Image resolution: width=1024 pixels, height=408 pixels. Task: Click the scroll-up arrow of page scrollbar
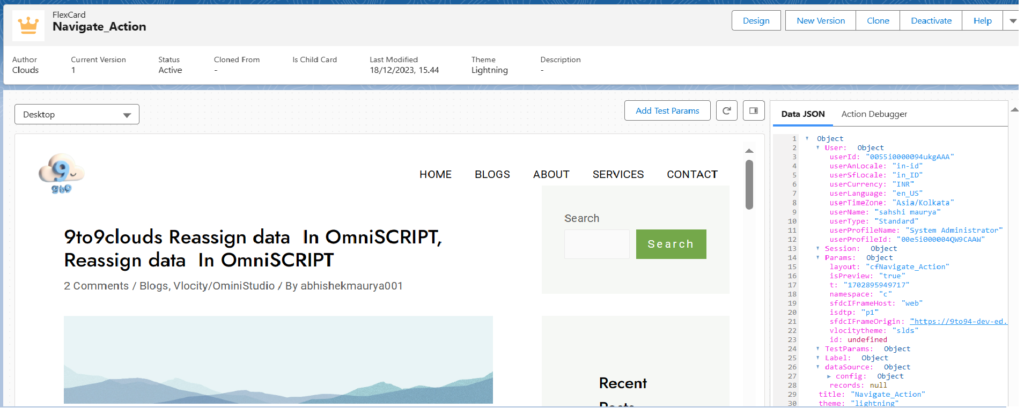tap(1014, 109)
